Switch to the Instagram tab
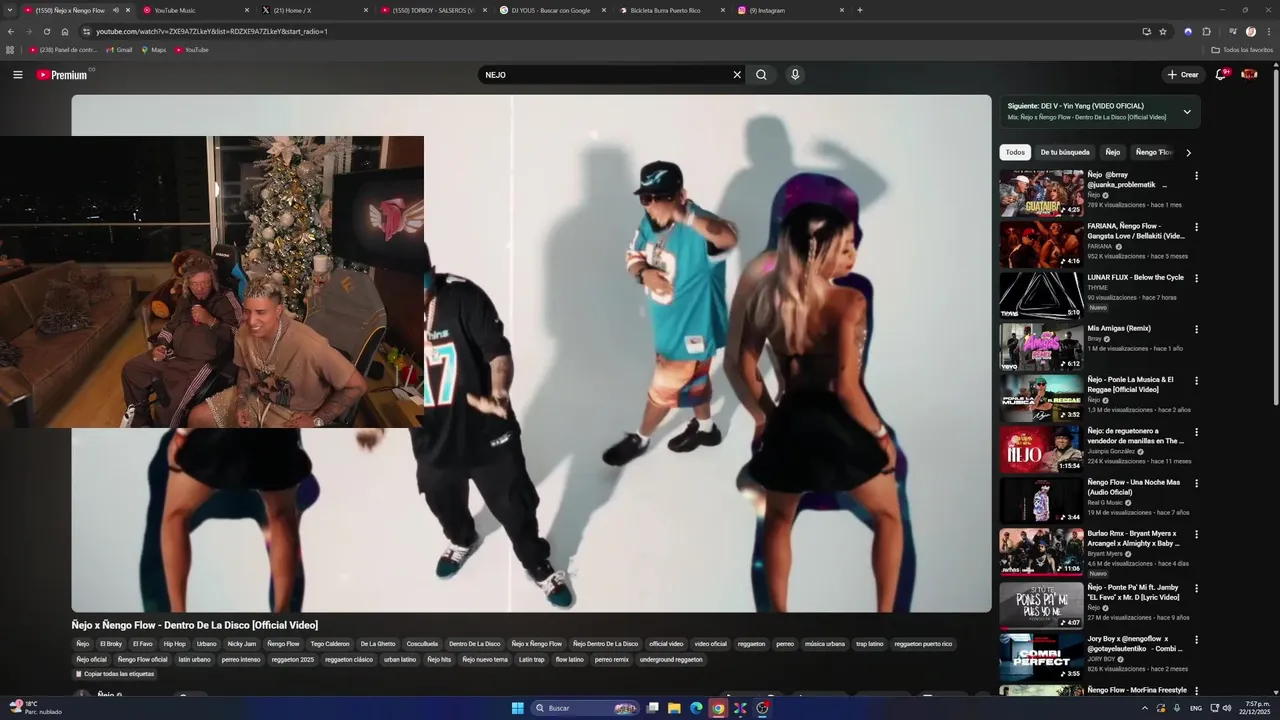 point(790,10)
